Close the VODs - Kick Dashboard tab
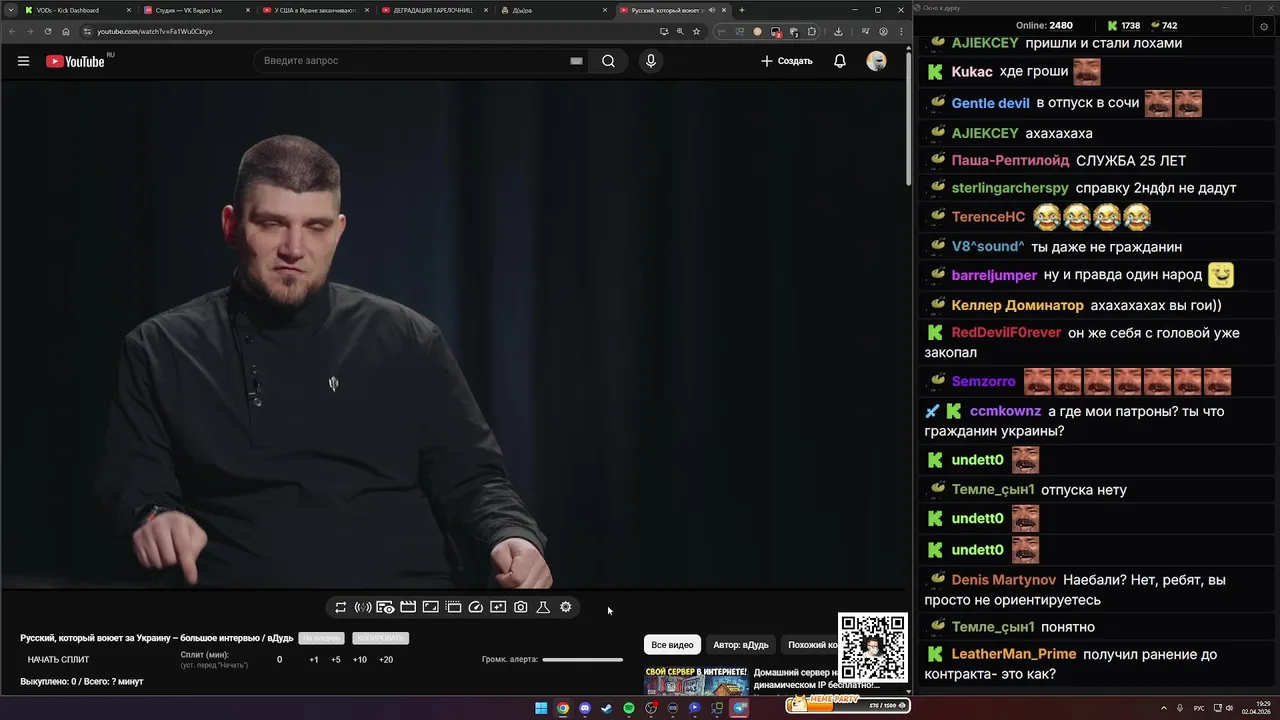 click(x=129, y=10)
